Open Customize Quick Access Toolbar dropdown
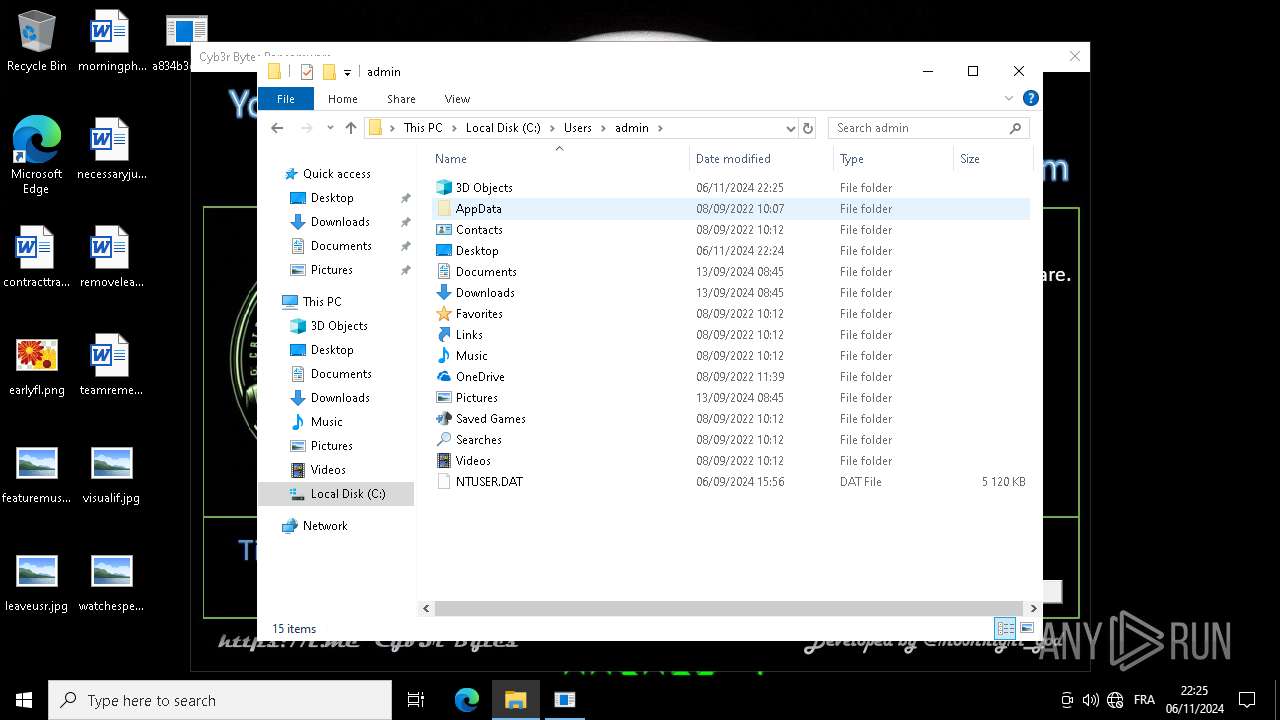This screenshot has width=1280, height=720. pyautogui.click(x=347, y=72)
